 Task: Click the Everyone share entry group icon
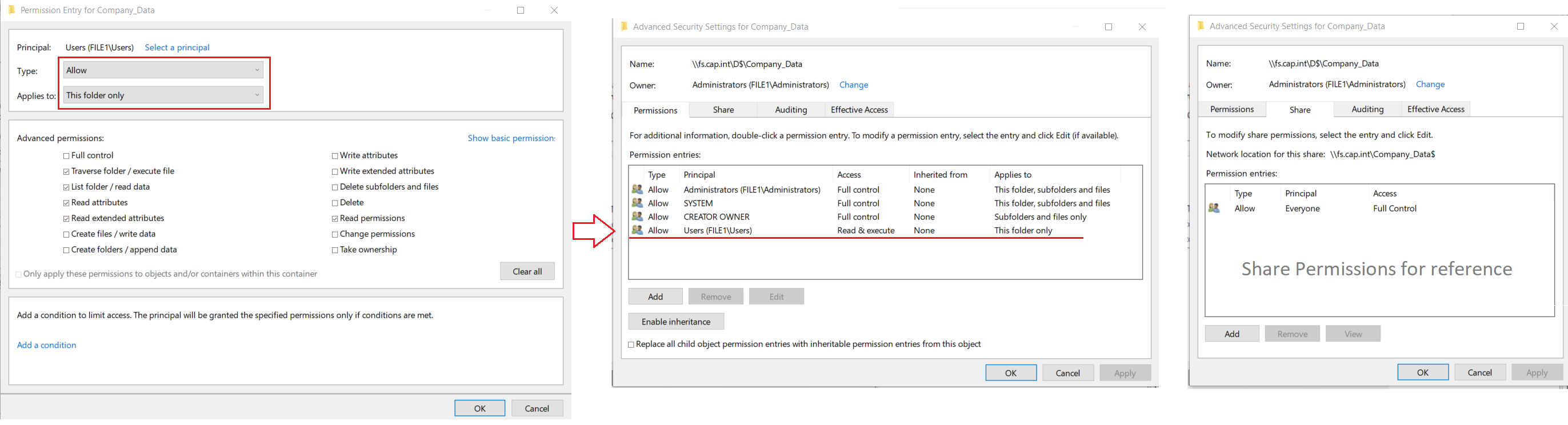[1213, 209]
